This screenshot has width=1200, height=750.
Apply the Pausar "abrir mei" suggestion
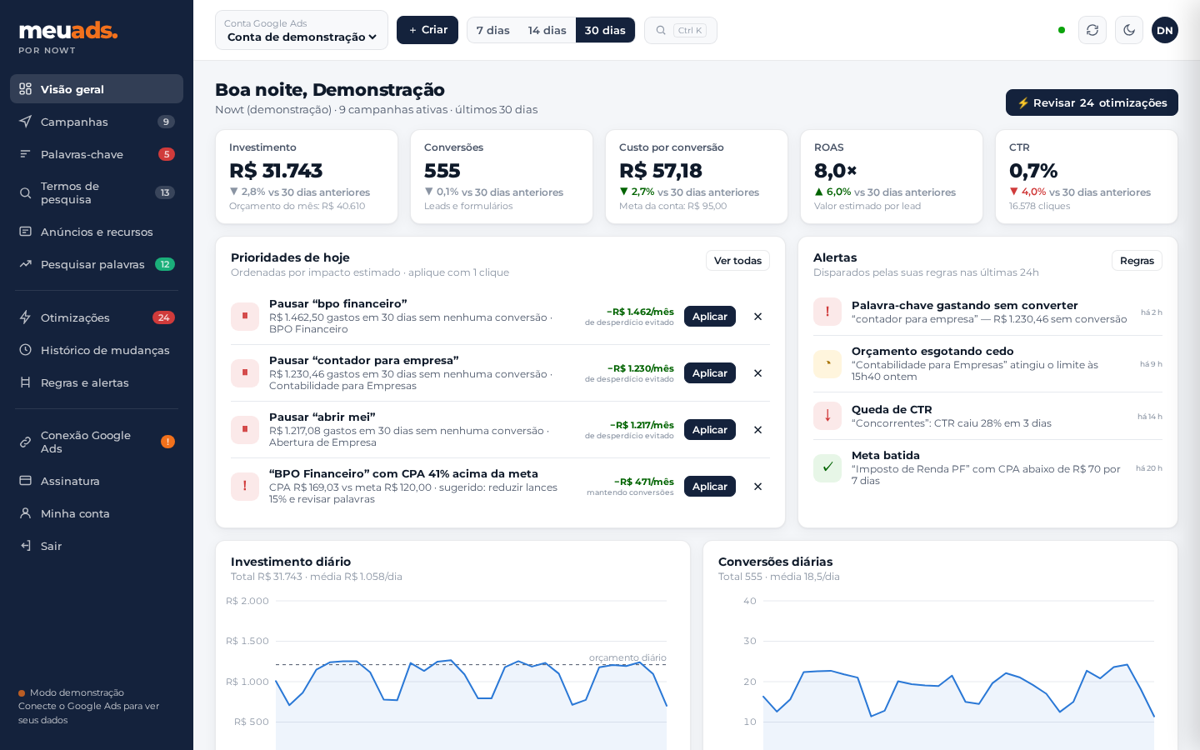coord(710,430)
